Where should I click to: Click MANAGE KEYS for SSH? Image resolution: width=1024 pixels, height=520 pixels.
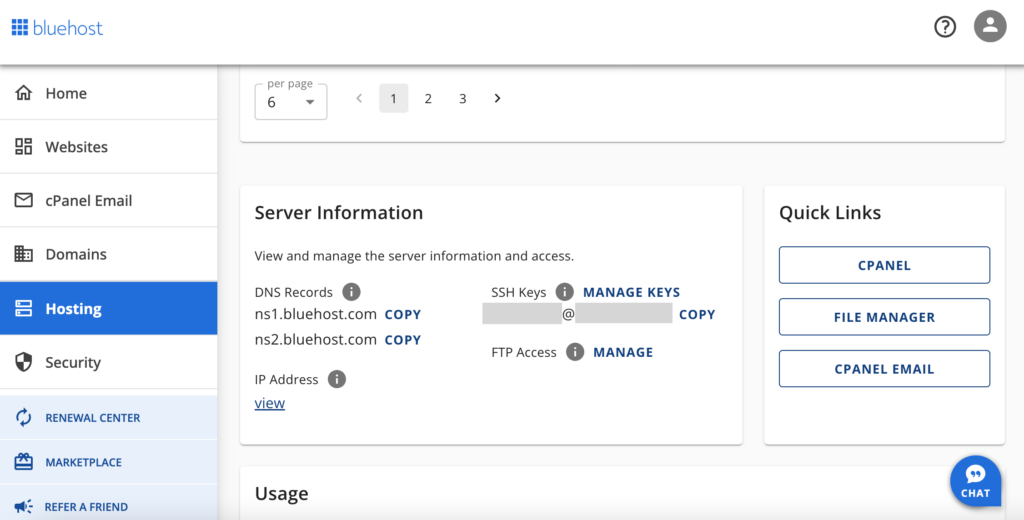pos(632,292)
